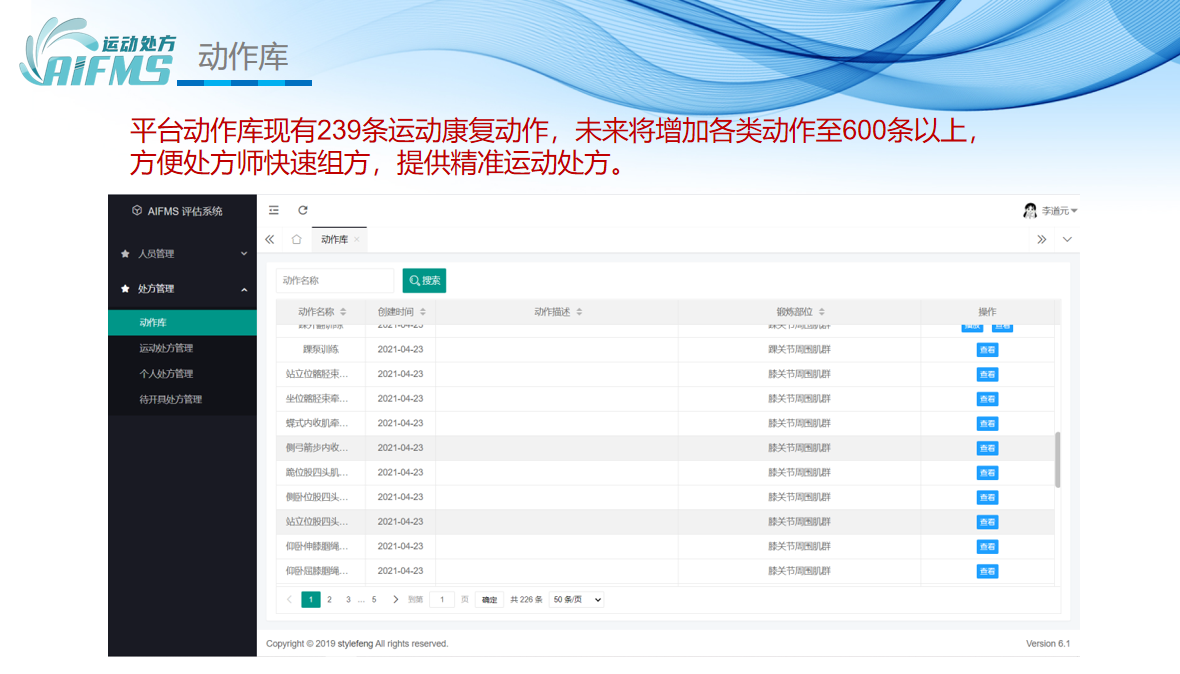Go to the home tab icon

click(x=296, y=240)
